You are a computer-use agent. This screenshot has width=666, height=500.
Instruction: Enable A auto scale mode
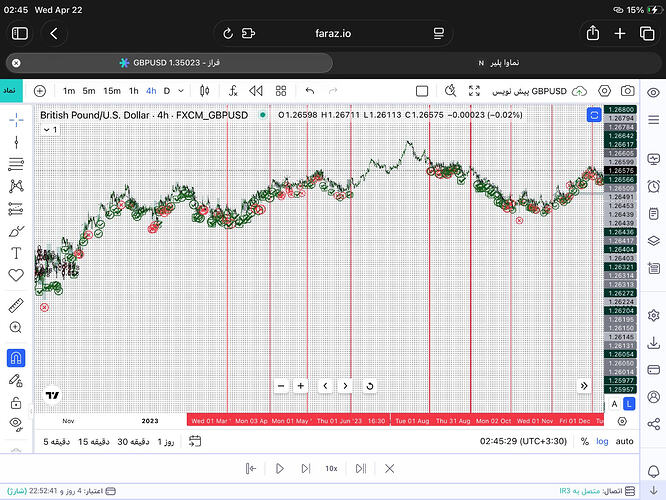pos(614,404)
